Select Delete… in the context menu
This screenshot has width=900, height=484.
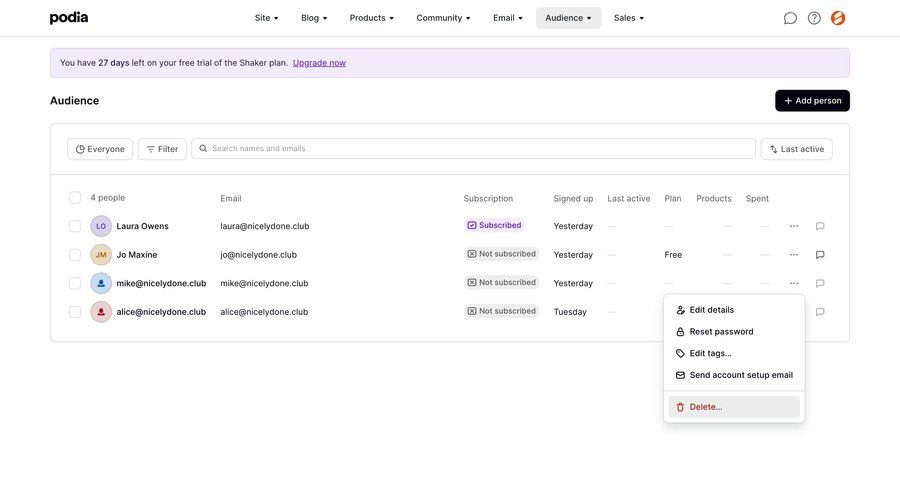coord(705,407)
